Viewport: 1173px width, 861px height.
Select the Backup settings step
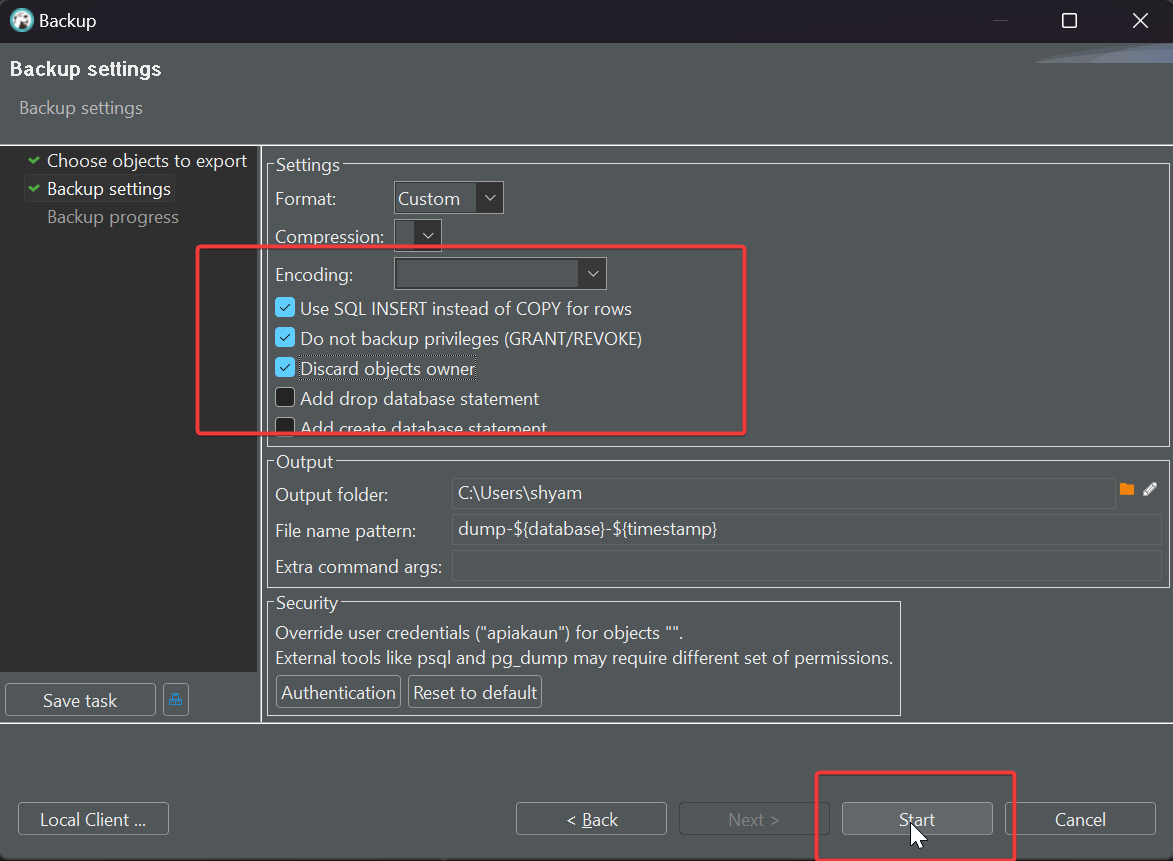pyautogui.click(x=108, y=189)
